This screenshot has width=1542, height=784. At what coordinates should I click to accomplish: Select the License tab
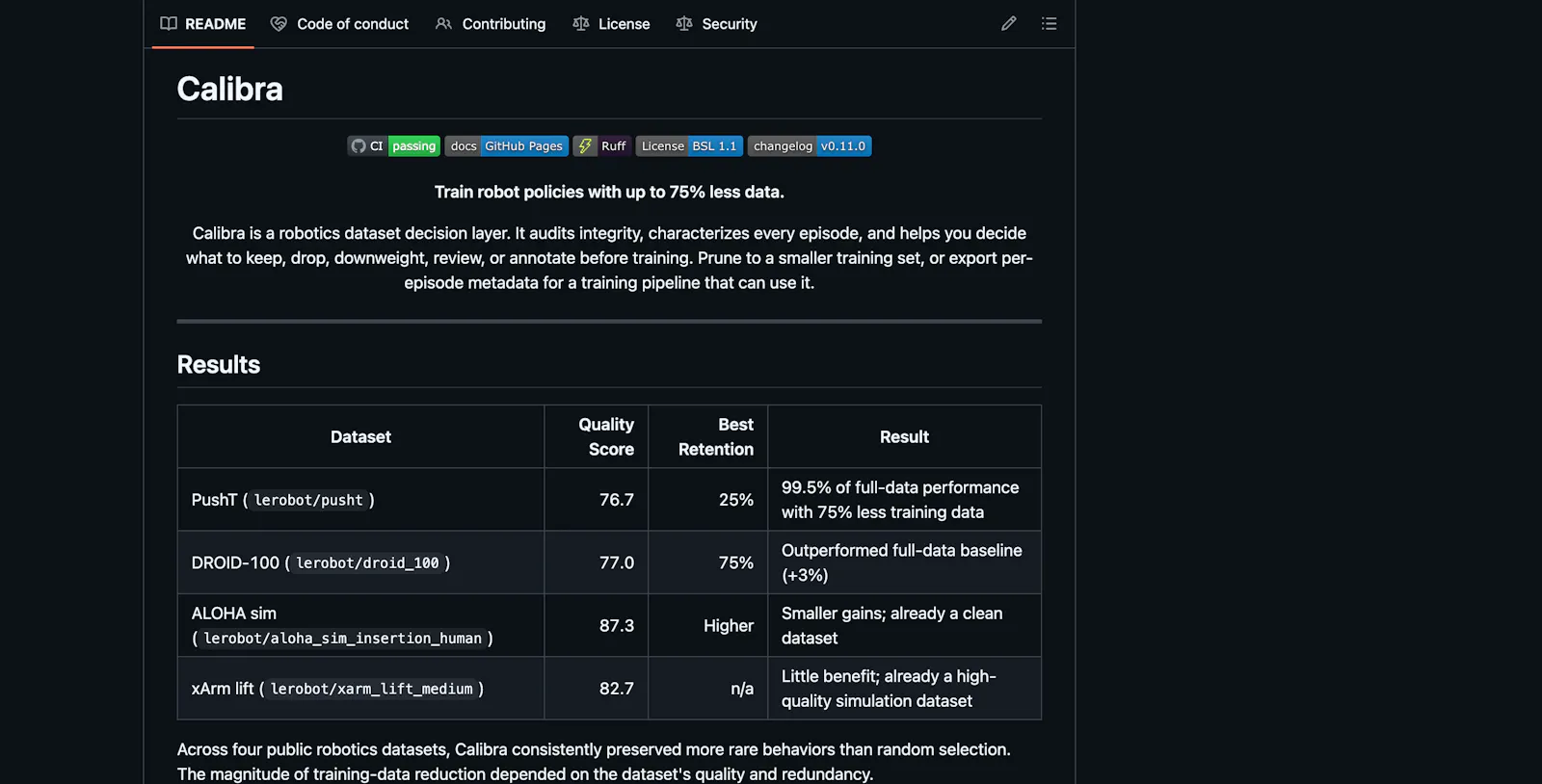611,24
